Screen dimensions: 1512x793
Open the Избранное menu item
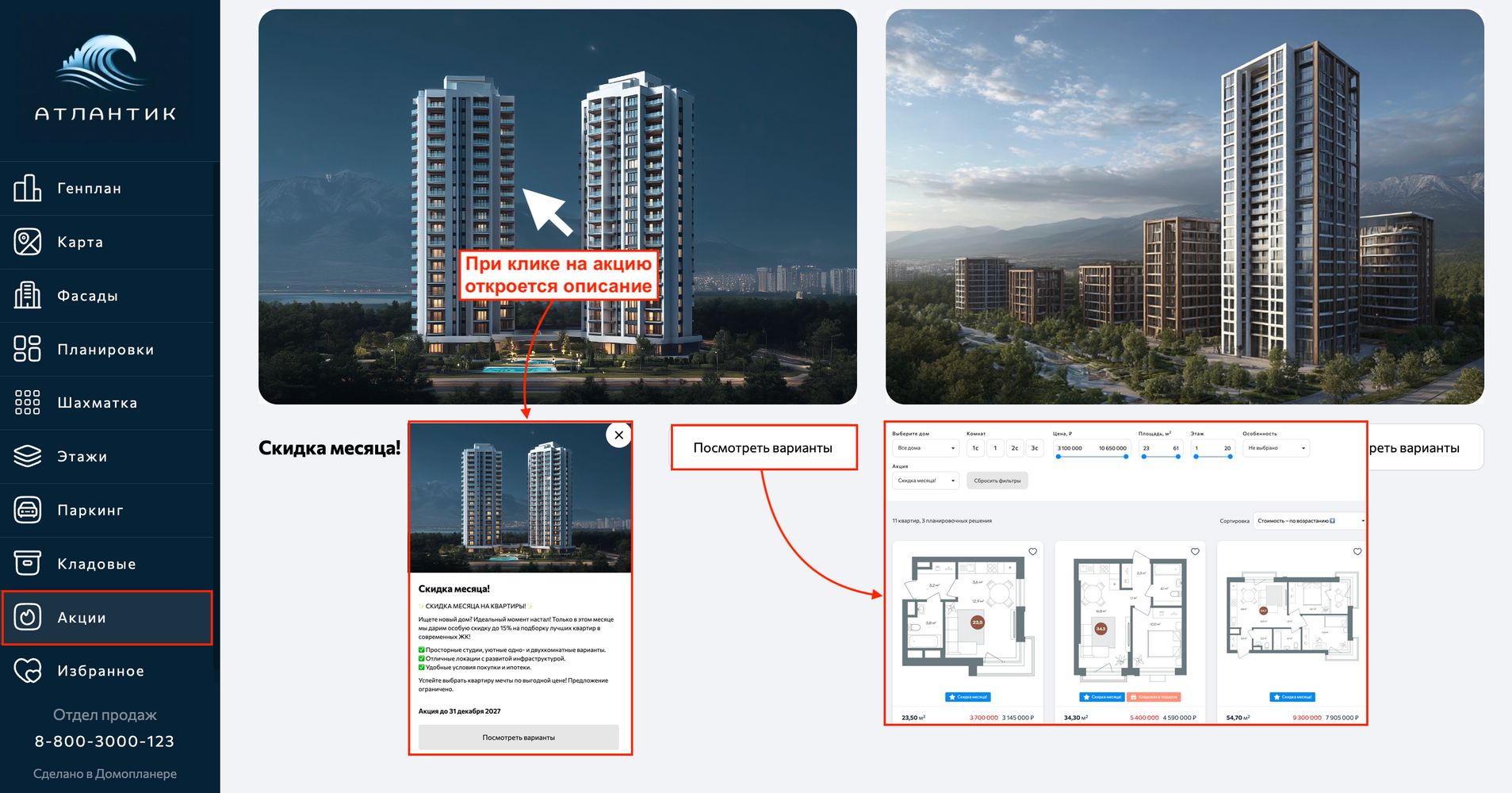[x=107, y=671]
